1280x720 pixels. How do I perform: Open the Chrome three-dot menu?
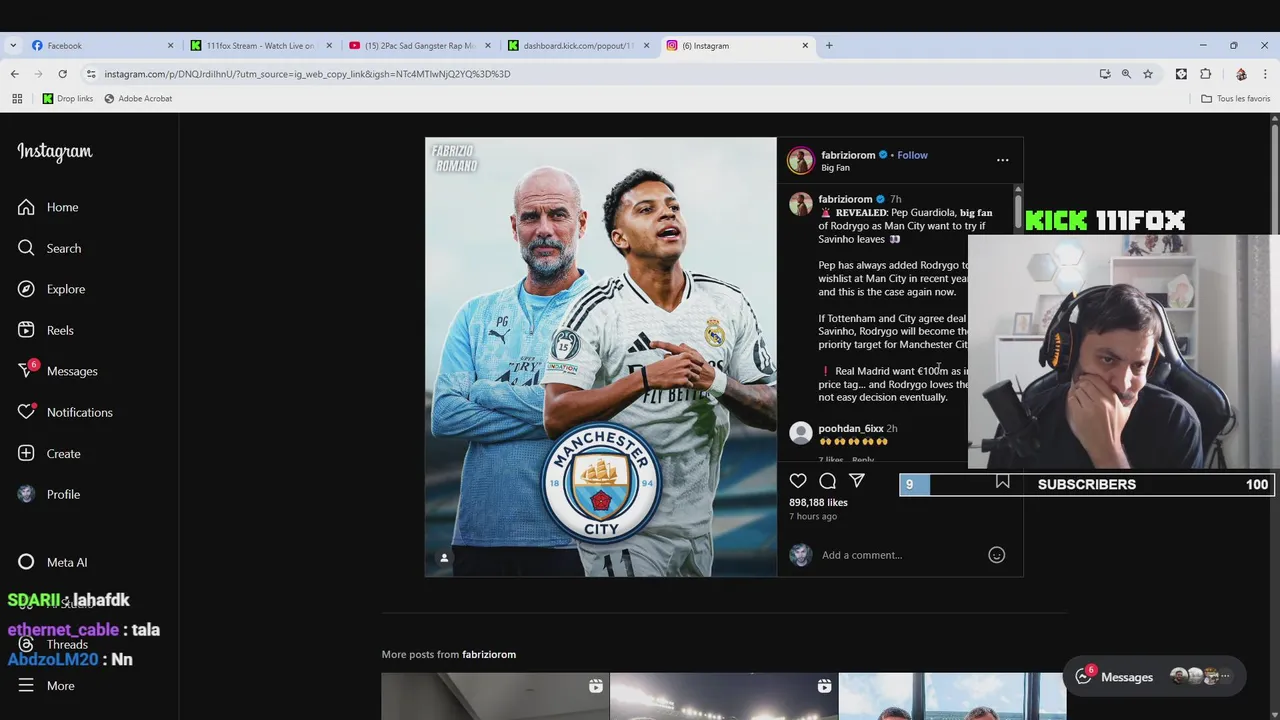[1265, 74]
